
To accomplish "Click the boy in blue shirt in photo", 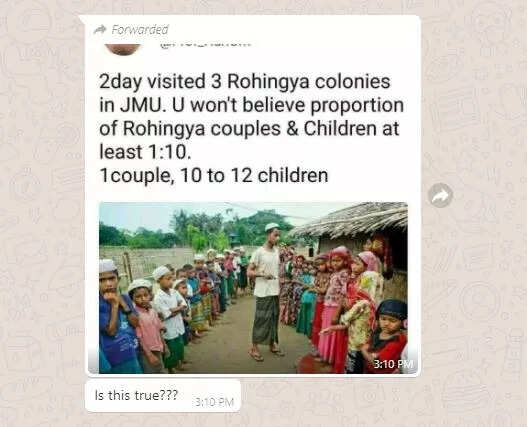I will click(x=116, y=318).
